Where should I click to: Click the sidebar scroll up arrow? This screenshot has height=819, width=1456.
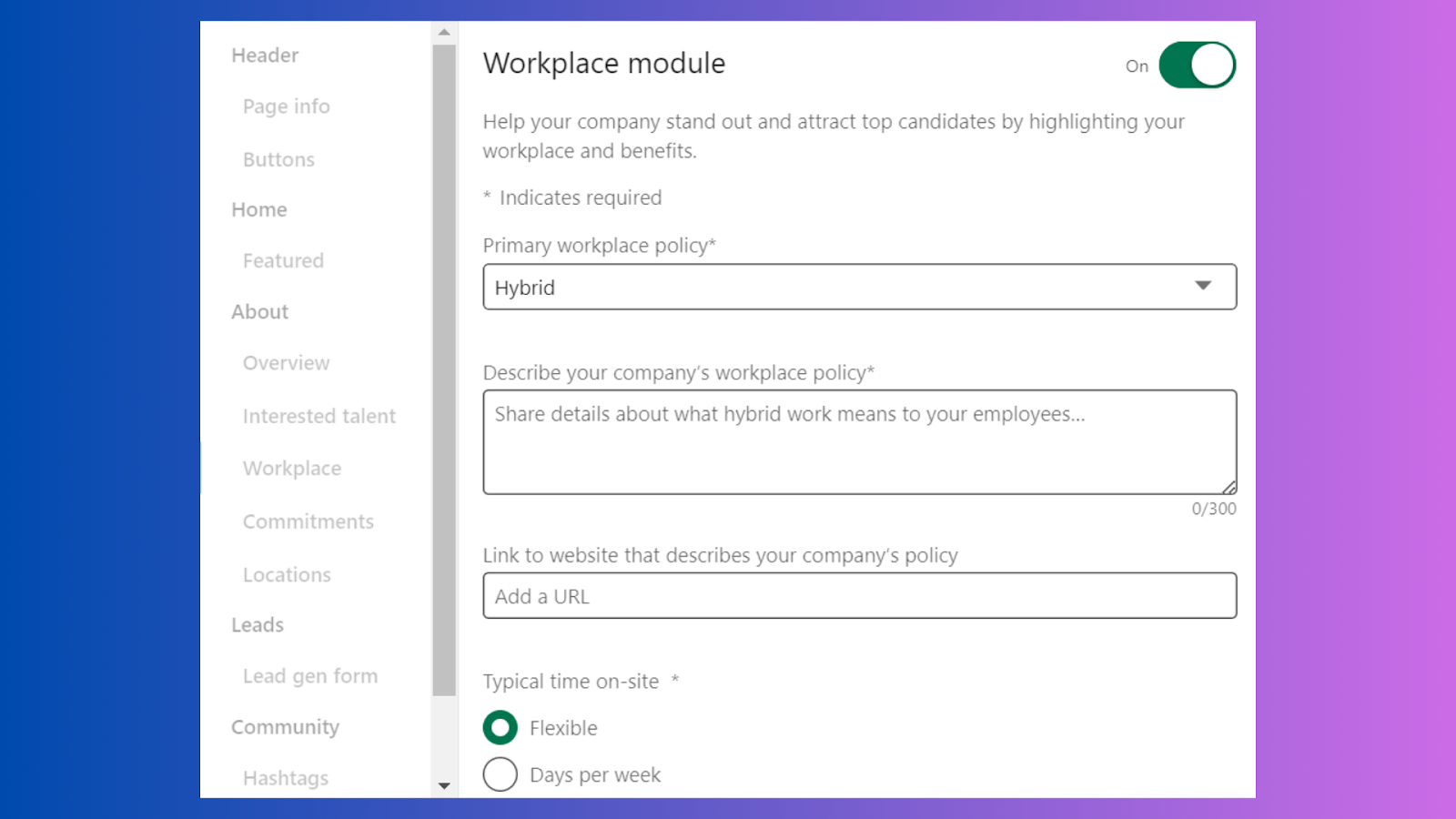coord(444,33)
